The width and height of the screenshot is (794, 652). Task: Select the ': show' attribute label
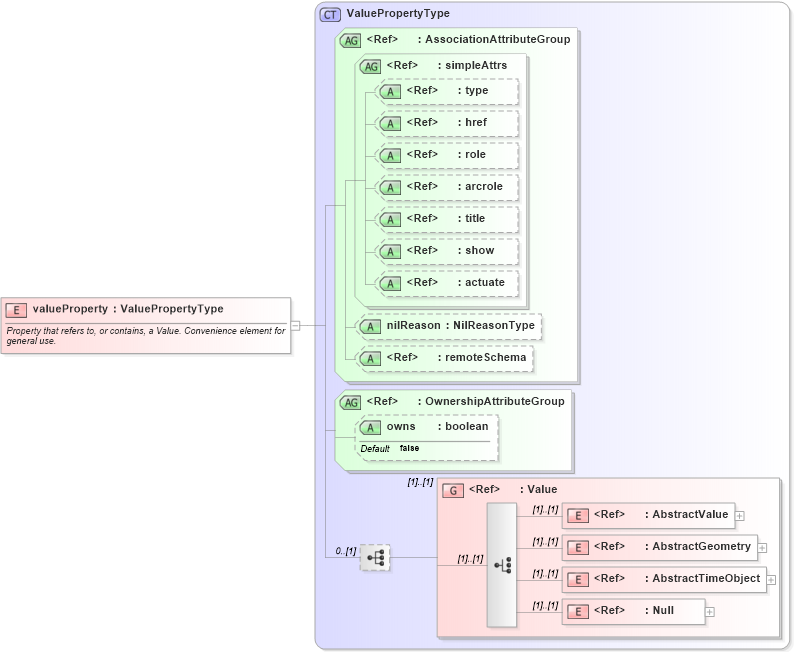point(476,251)
